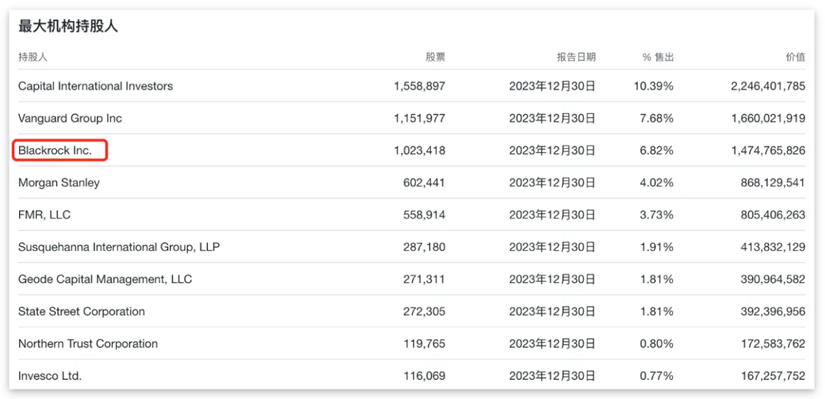
Task: Click shares value 287,180
Action: pos(425,247)
